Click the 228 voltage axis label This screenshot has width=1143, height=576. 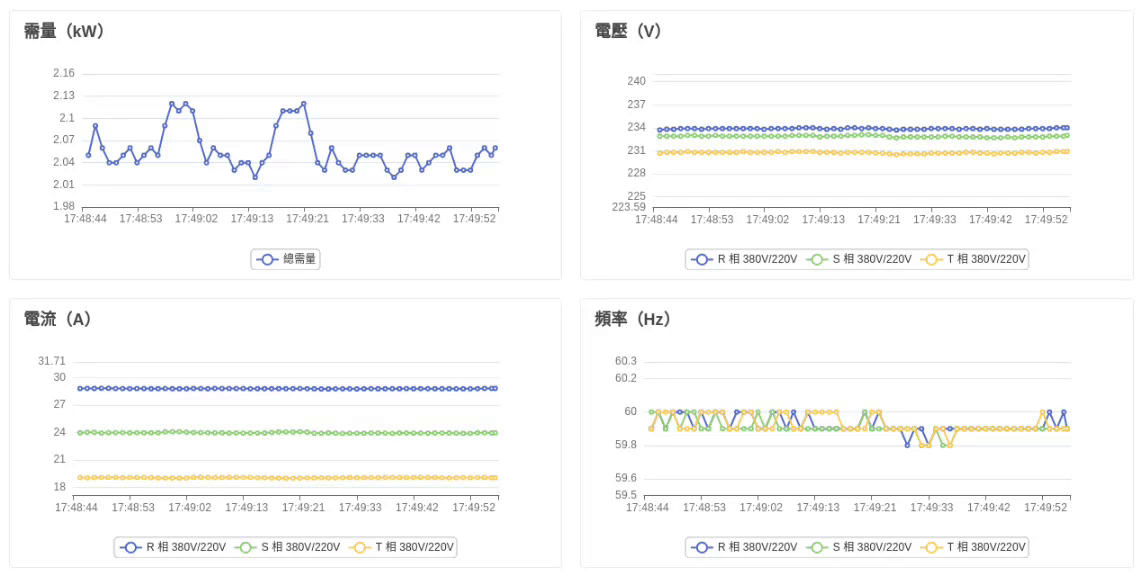click(x=636, y=173)
